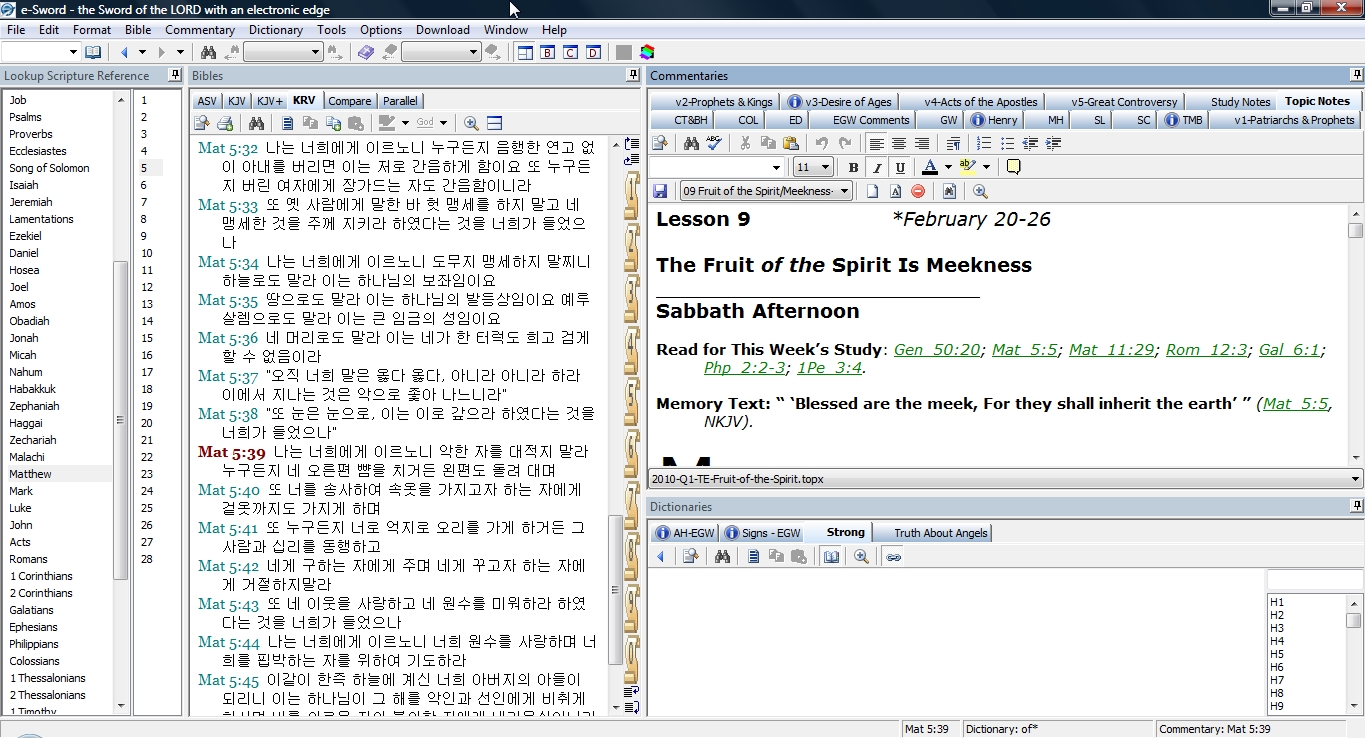Screen dimensions: 1365x738
Task: Click the purple Bible book toolbar icon
Action: click(x=366, y=52)
